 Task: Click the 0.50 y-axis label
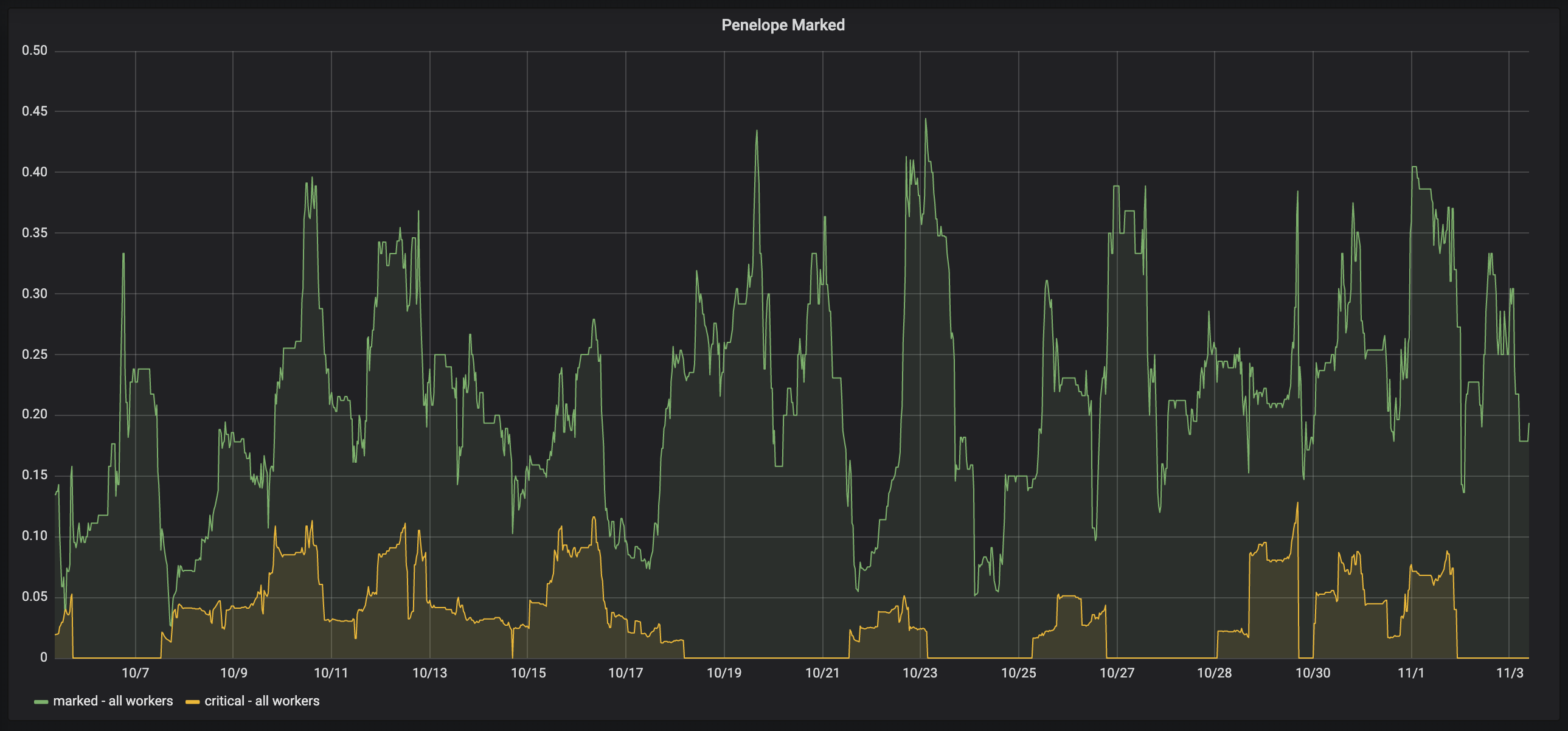pyautogui.click(x=35, y=50)
